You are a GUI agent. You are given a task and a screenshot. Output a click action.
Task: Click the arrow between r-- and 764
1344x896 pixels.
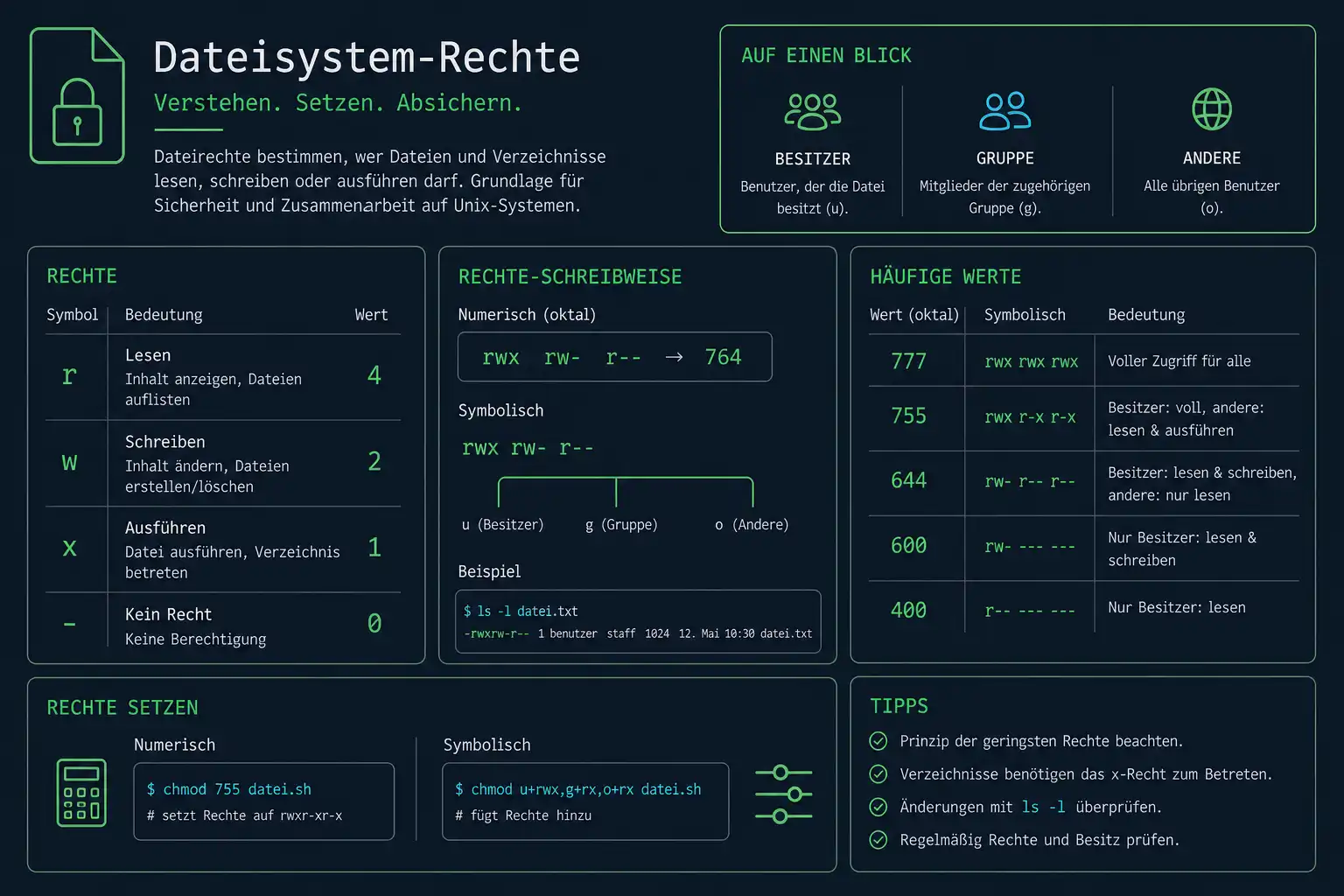pyautogui.click(x=674, y=357)
